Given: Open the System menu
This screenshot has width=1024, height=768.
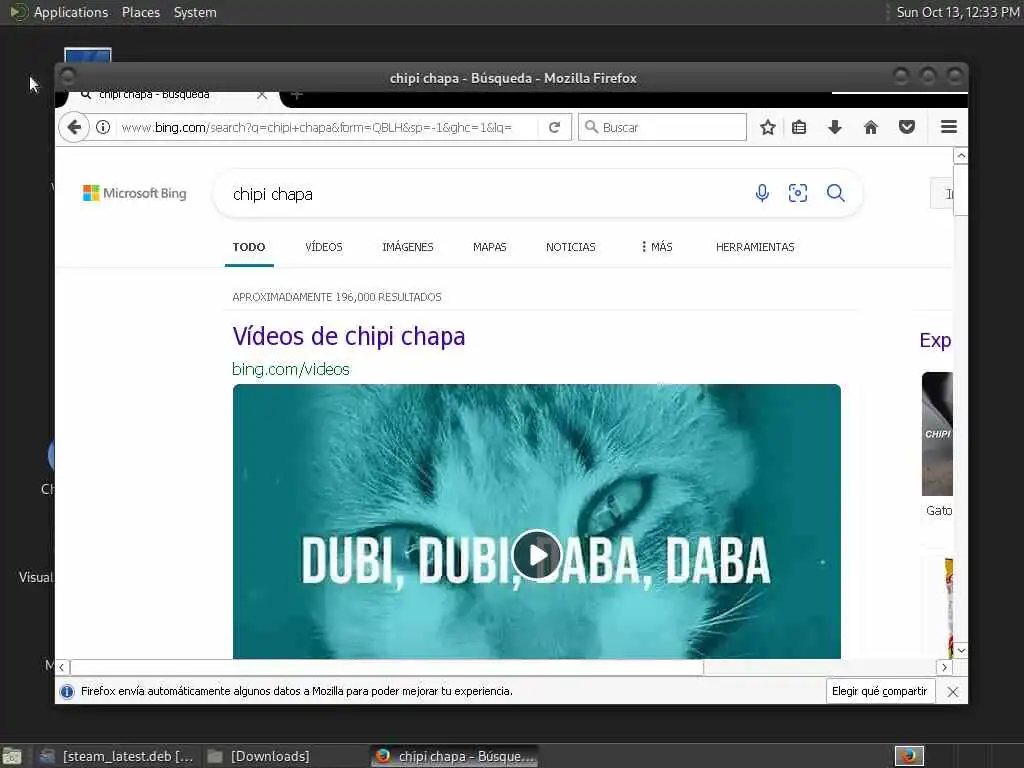Looking at the screenshot, I should 195,12.
